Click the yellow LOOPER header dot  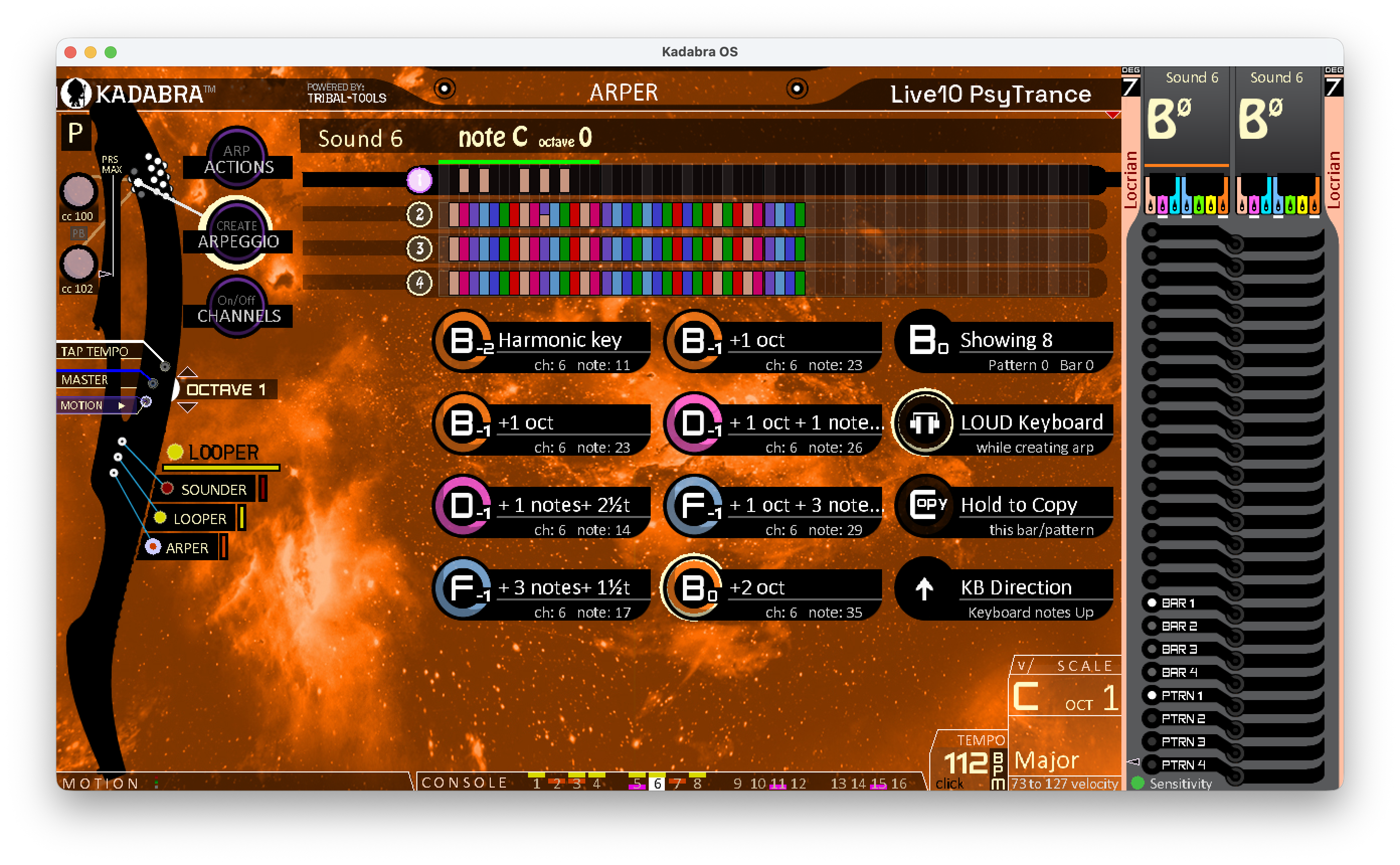tap(175, 453)
